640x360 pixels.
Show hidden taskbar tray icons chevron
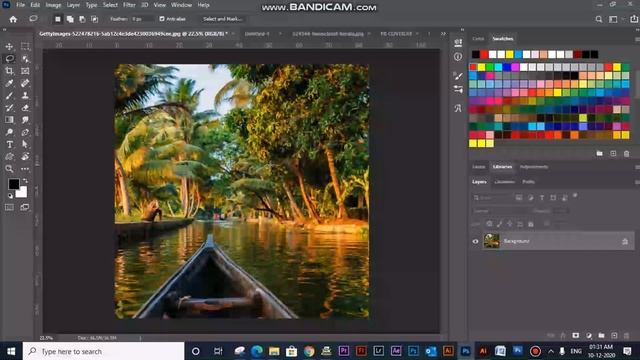(551, 351)
